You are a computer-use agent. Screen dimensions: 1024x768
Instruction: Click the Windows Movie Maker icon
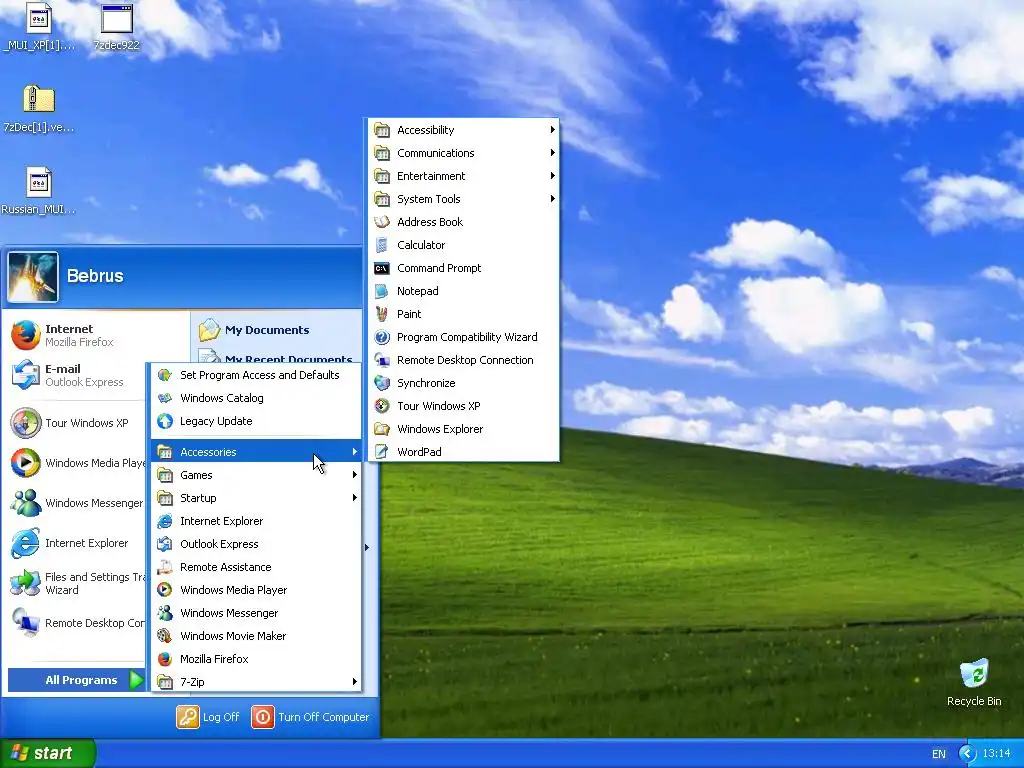point(165,636)
